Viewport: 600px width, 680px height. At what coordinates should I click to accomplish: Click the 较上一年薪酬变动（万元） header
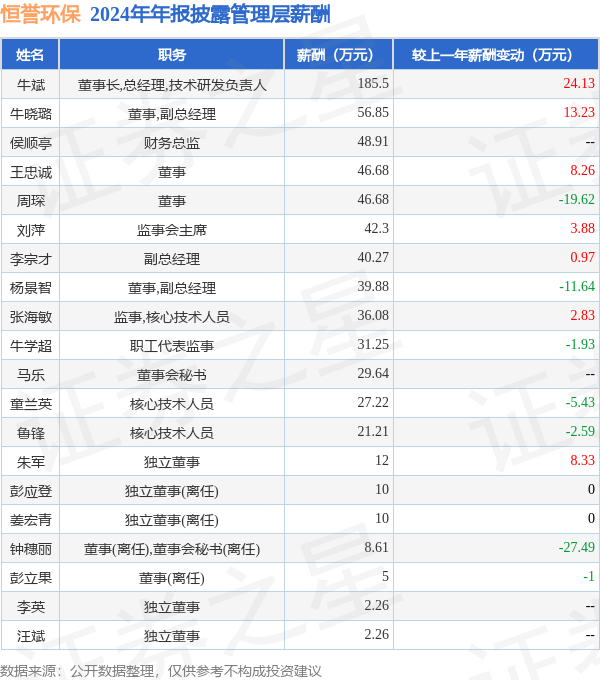pos(496,55)
